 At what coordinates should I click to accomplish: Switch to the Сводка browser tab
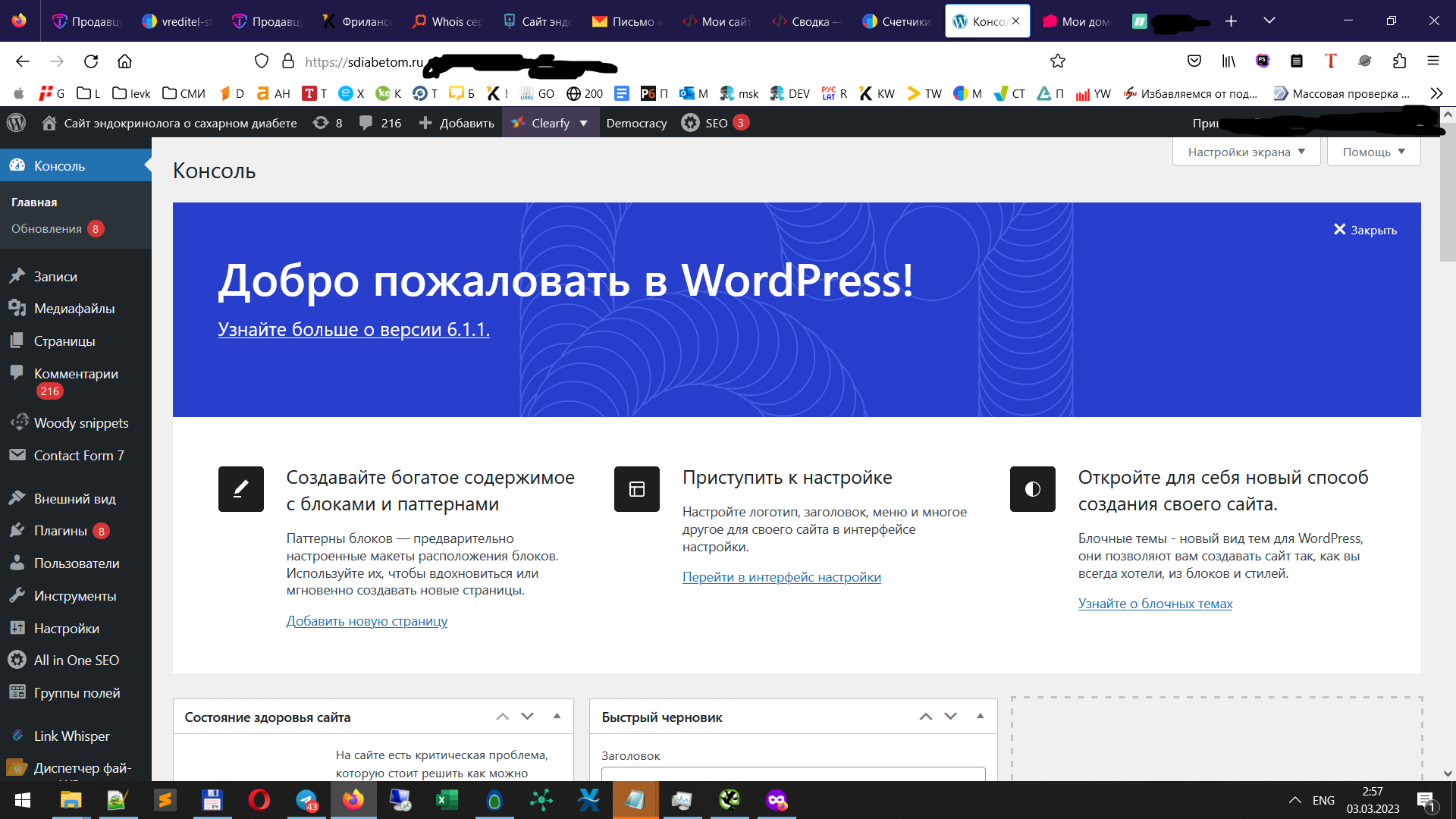[807, 21]
